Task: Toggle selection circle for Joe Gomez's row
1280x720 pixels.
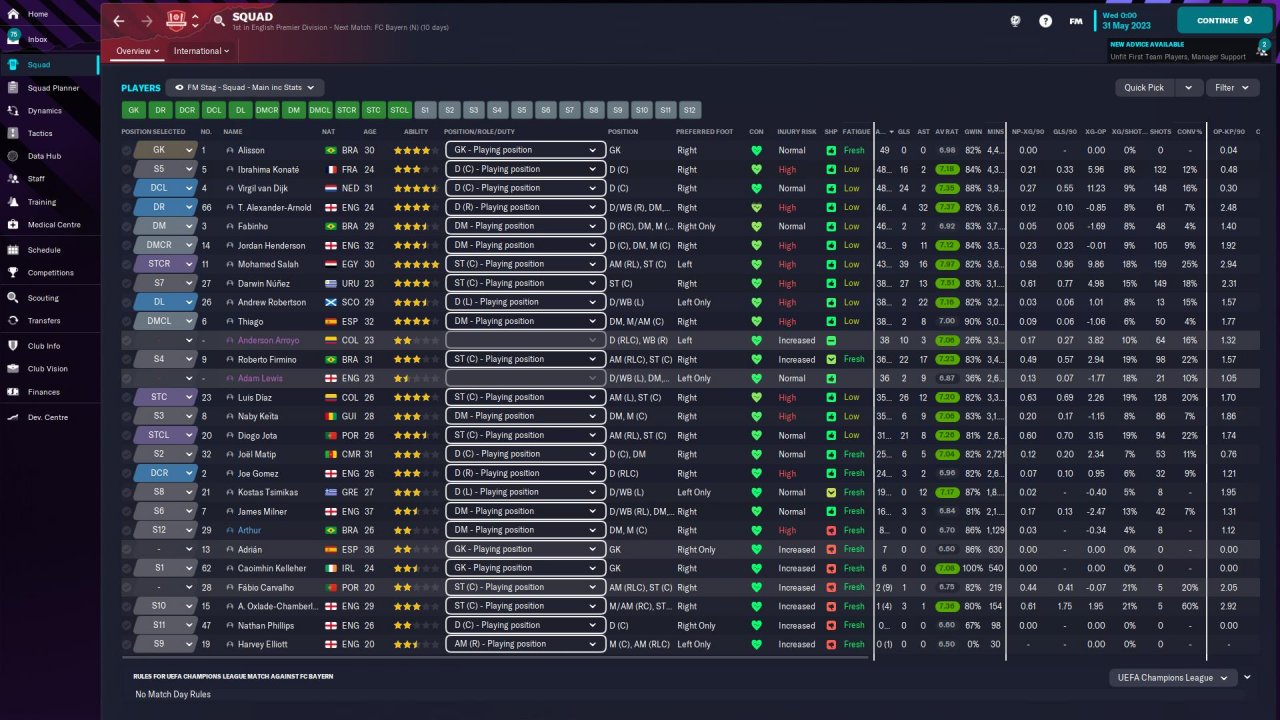Action: point(127,473)
